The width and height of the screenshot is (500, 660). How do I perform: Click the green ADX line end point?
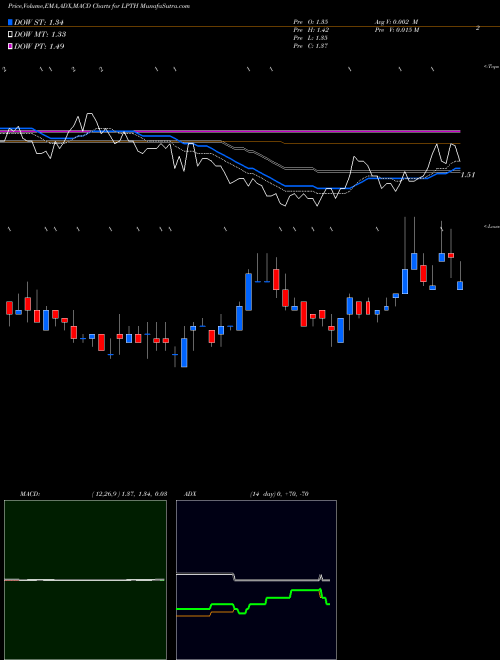coord(329,604)
